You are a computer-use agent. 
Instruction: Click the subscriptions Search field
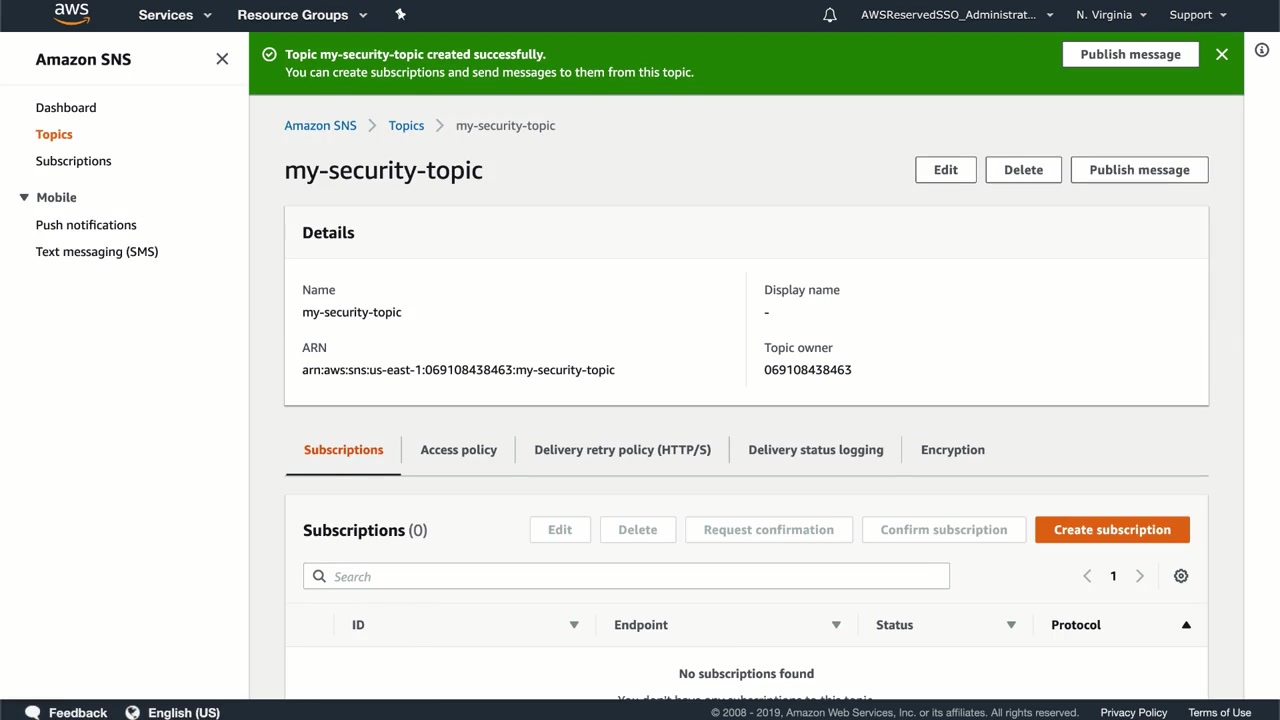(x=626, y=576)
